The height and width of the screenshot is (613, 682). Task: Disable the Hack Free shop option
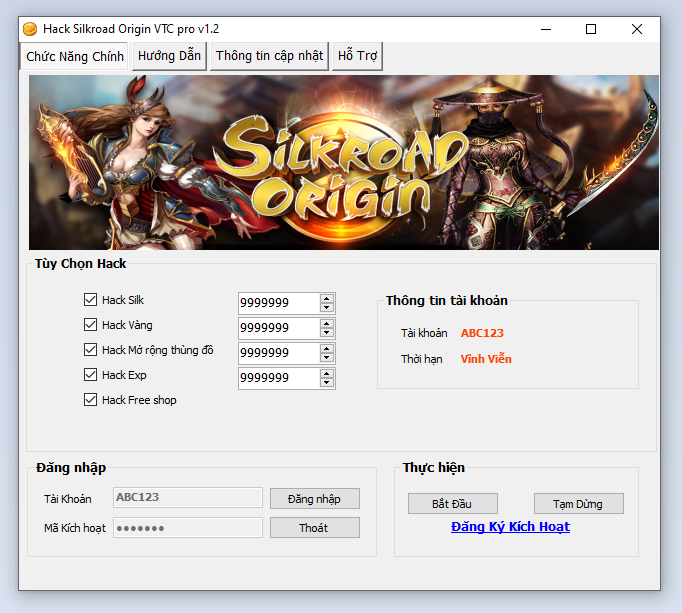tap(91, 400)
